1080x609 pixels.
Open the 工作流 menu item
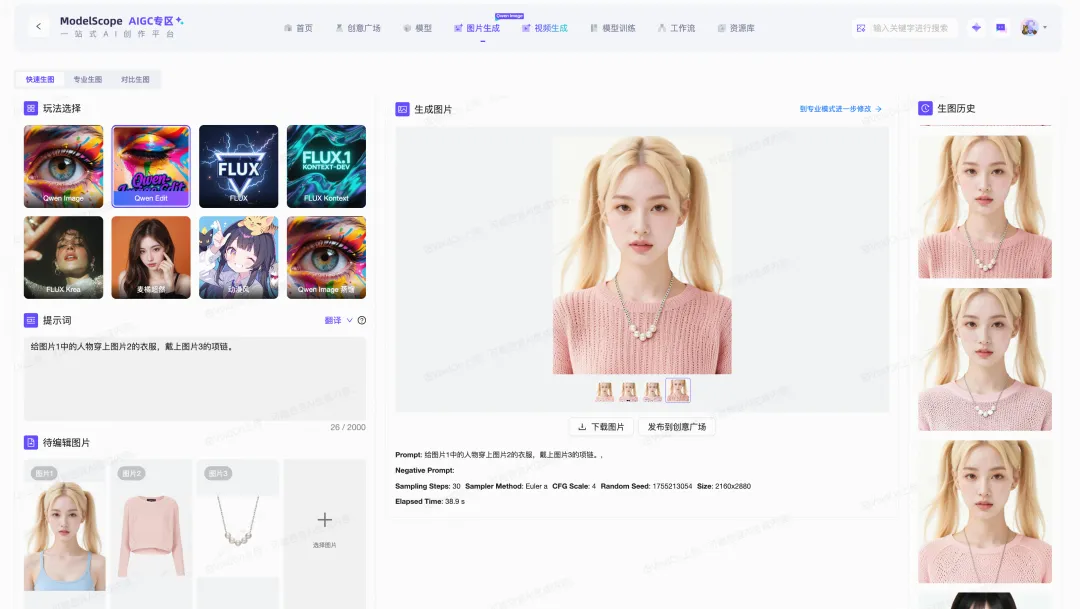(676, 28)
